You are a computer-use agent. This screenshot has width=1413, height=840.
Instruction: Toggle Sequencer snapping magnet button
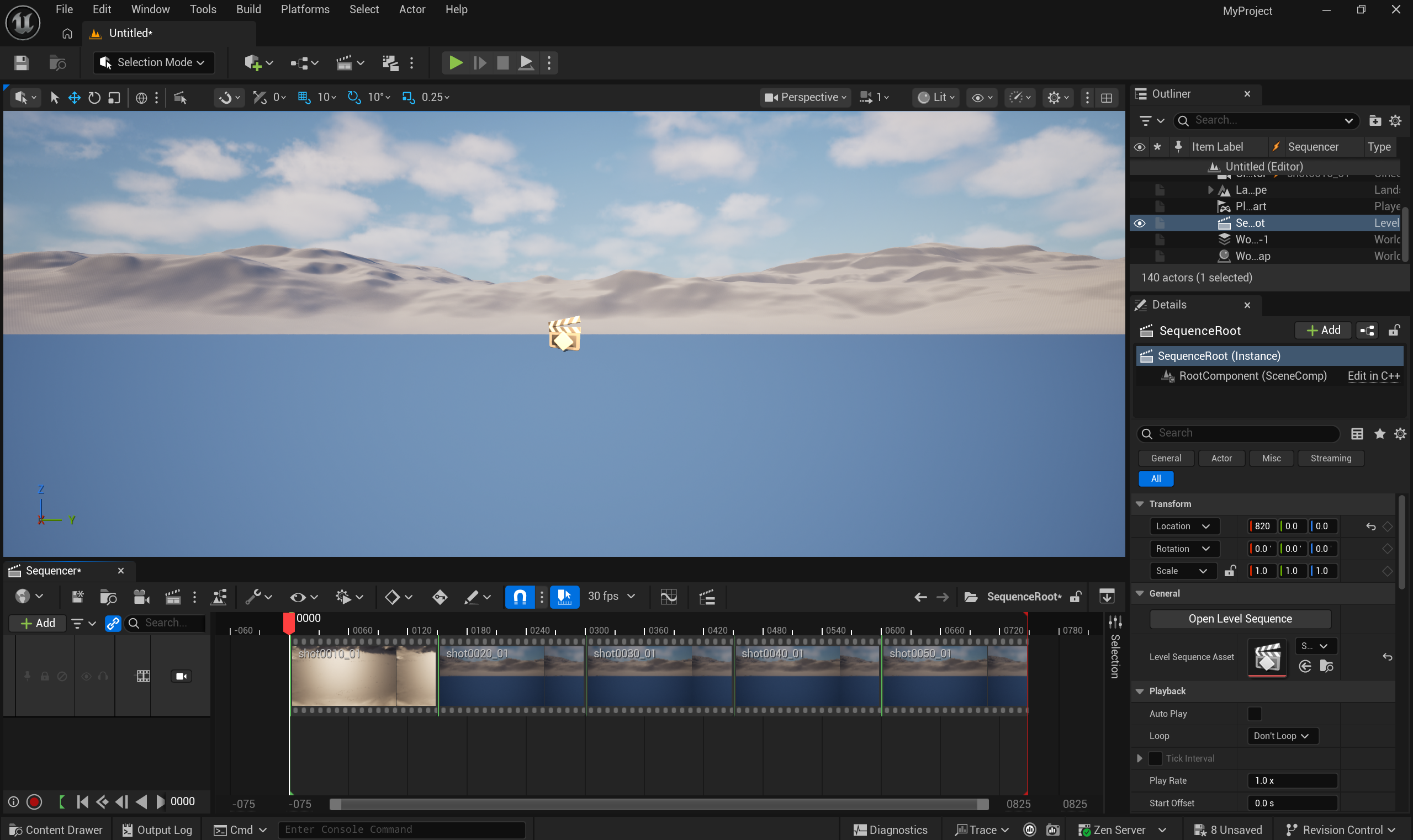tap(520, 597)
